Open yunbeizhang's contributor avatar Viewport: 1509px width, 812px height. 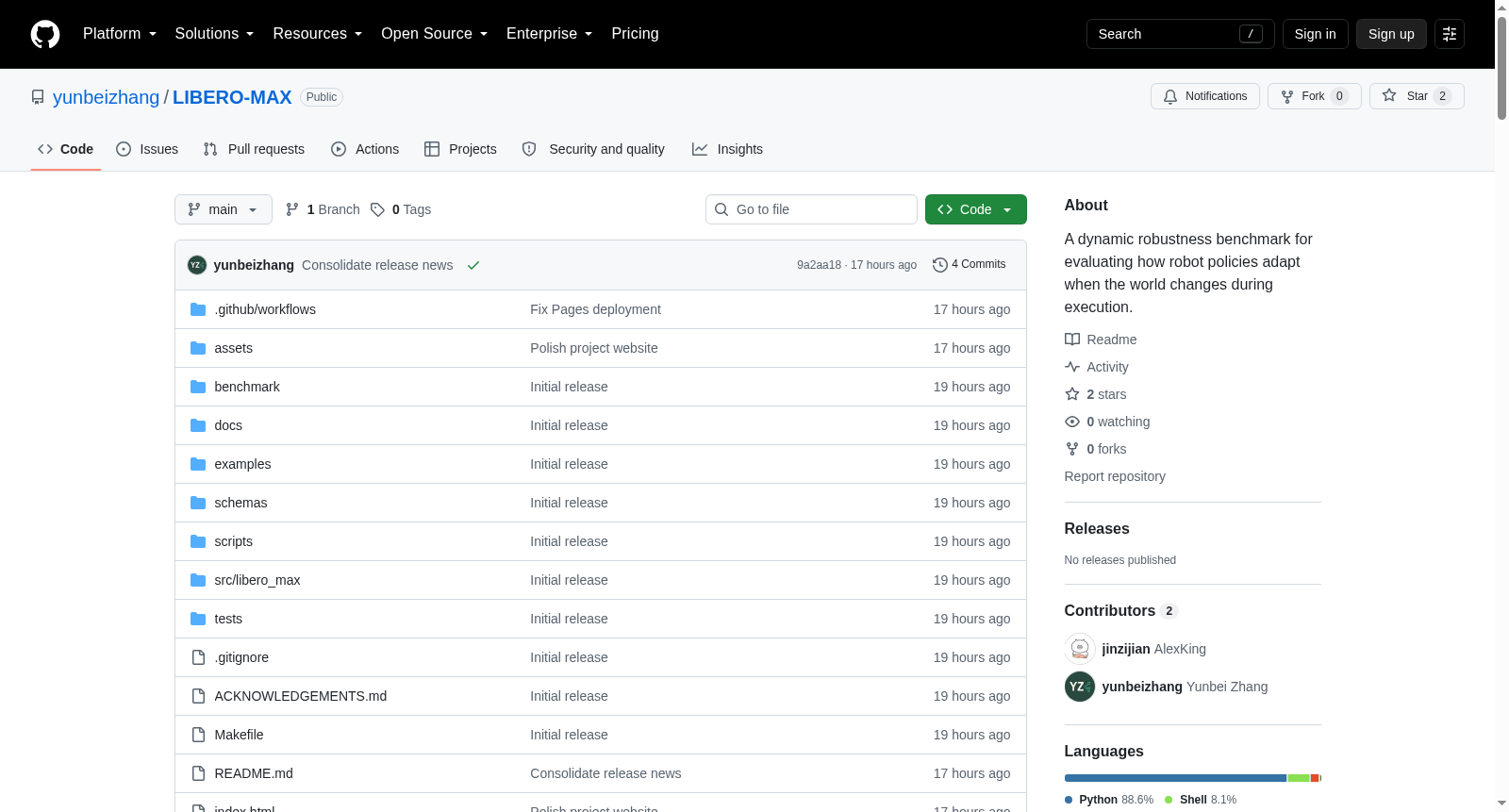click(x=1080, y=687)
